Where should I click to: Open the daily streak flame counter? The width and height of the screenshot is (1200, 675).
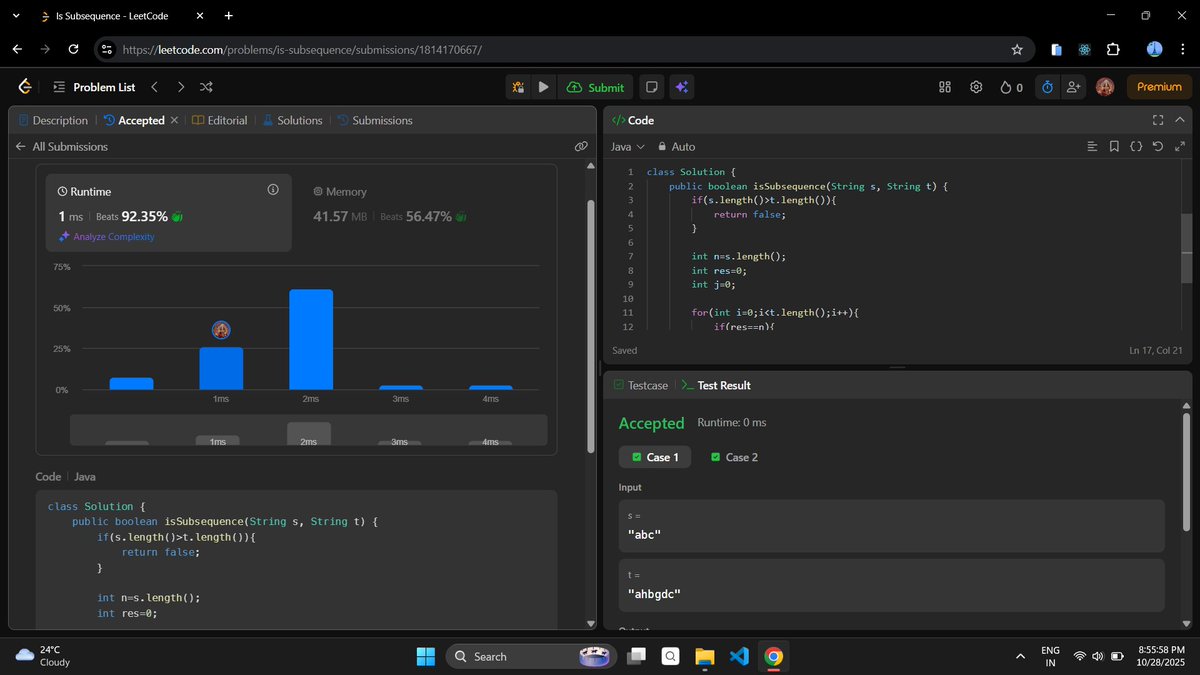[1010, 87]
